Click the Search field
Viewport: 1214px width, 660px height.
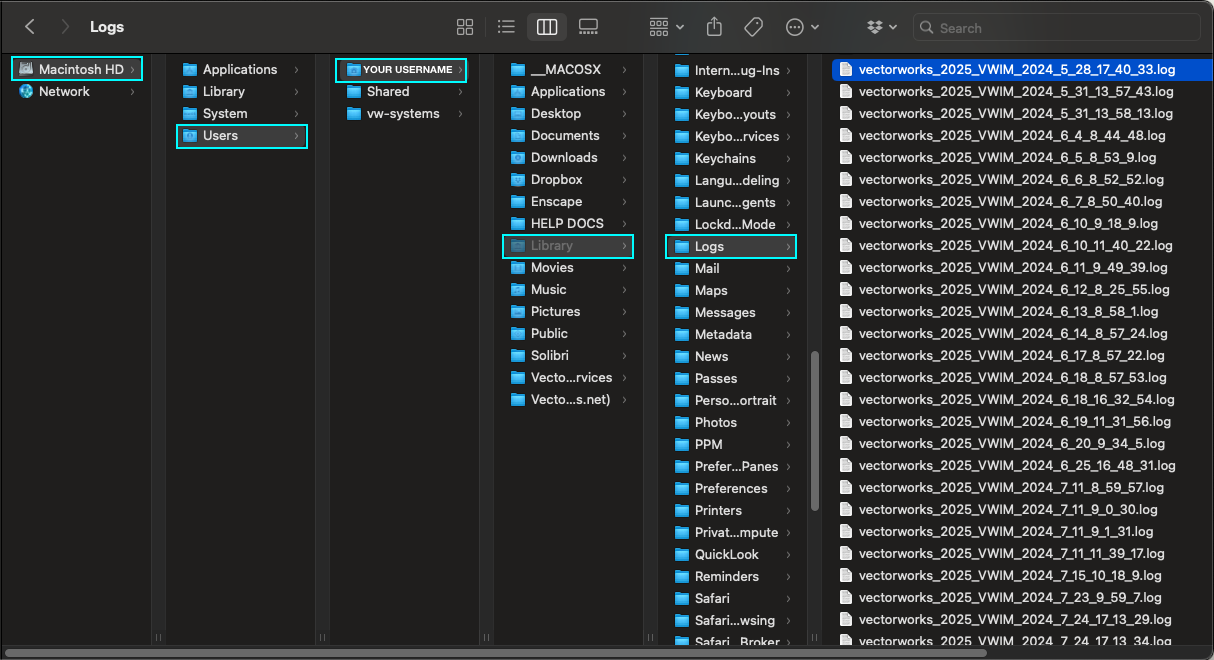1060,28
